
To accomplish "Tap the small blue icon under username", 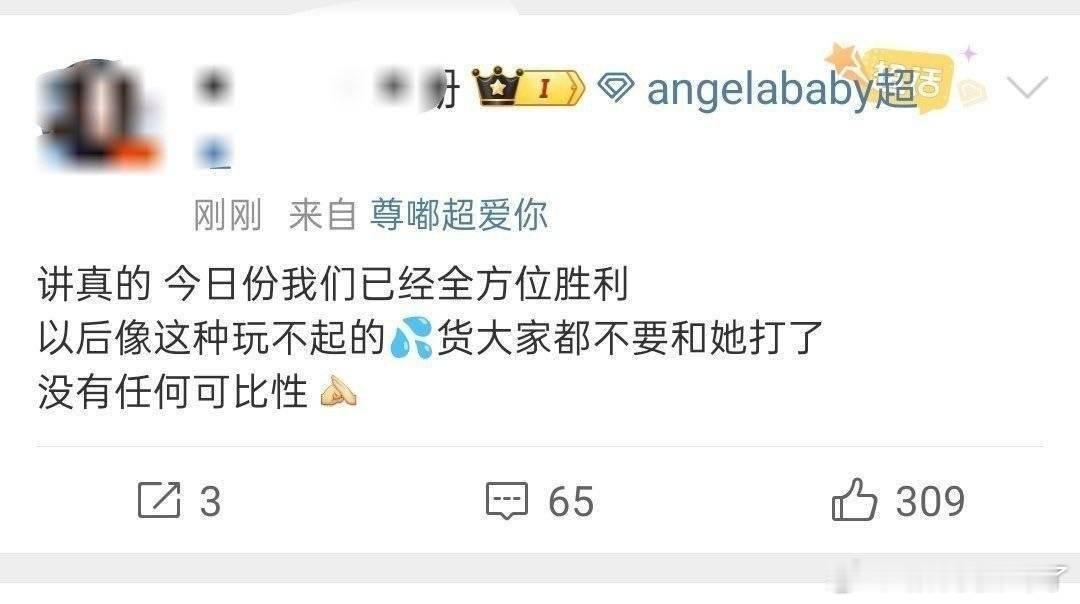I will coord(214,153).
